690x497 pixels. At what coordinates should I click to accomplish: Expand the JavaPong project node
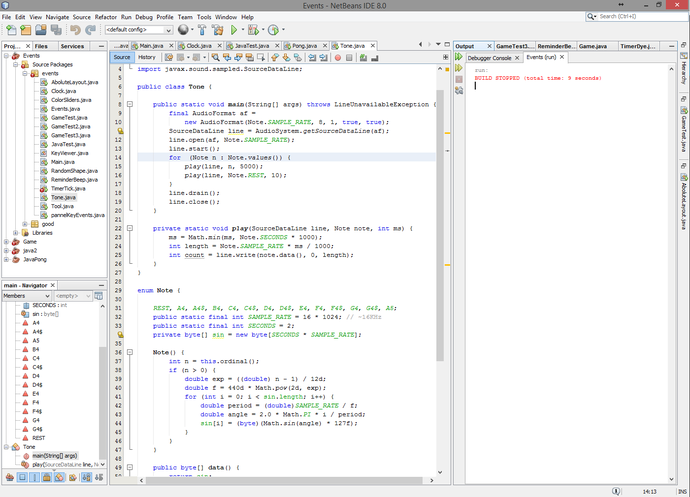[7, 258]
